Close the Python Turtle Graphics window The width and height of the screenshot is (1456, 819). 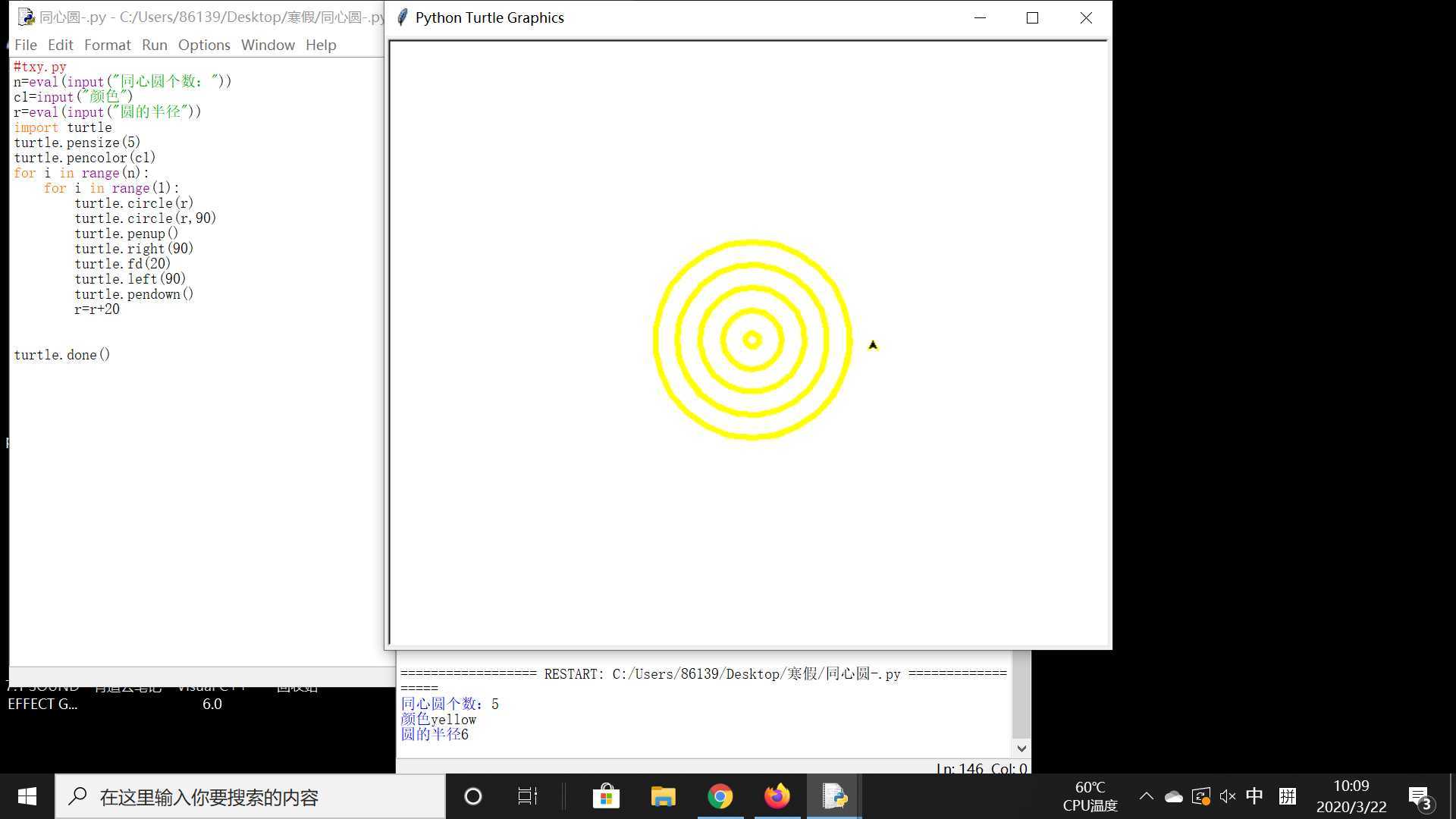[x=1086, y=17]
